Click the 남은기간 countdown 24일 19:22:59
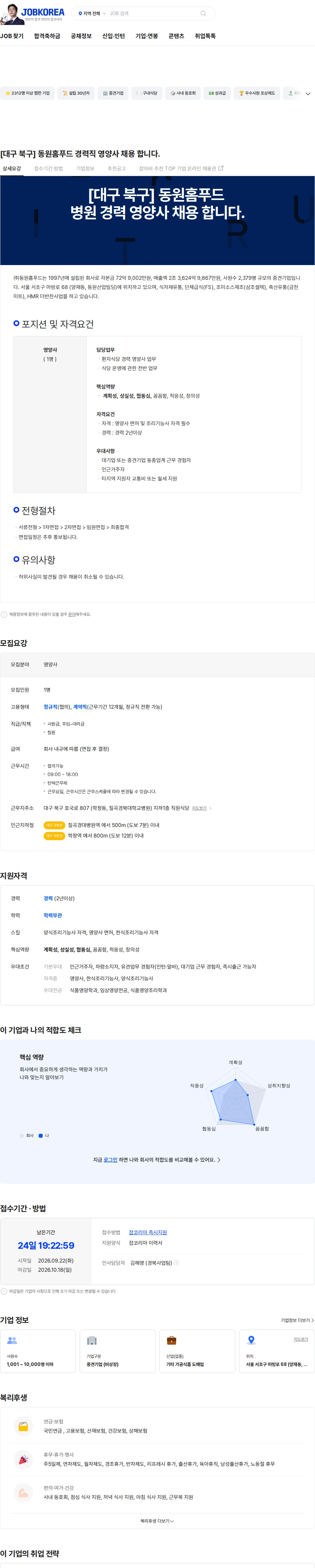The image size is (315, 1568). pyautogui.click(x=46, y=1245)
